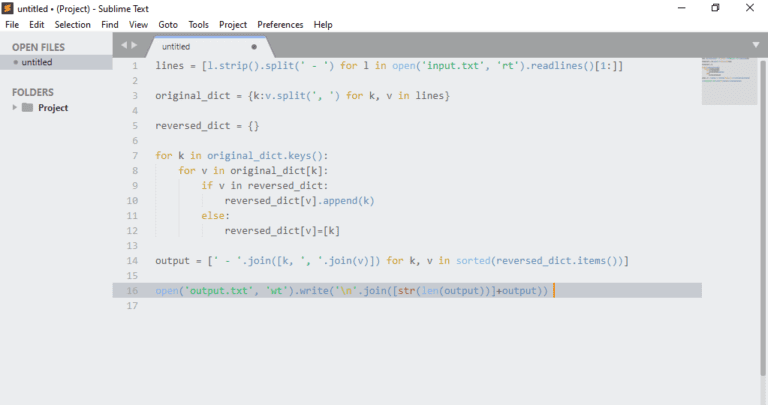The image size is (768, 405).
Task: Click reversed_dict = {} on line 5
Action: 207,126
